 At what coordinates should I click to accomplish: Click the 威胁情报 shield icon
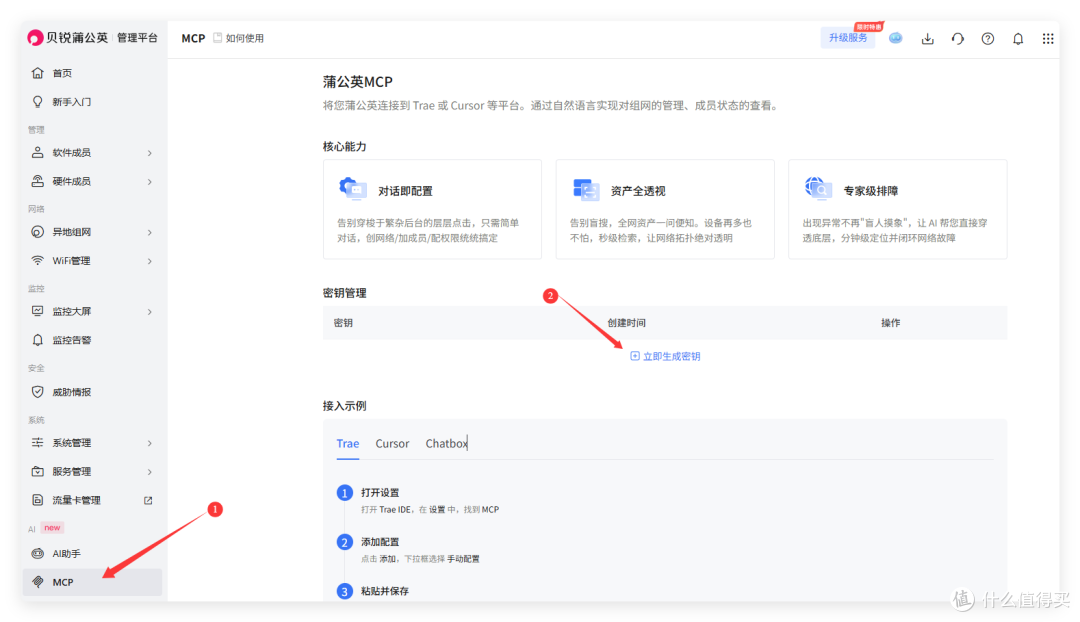click(38, 392)
